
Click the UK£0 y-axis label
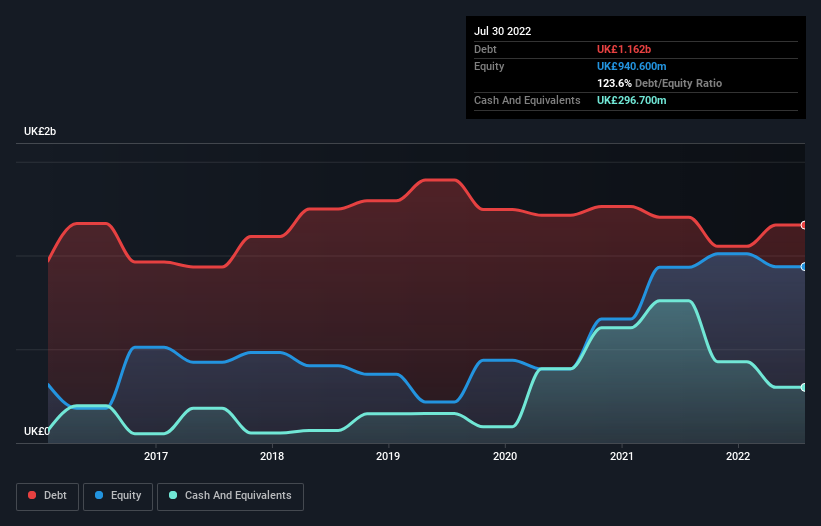pos(37,431)
